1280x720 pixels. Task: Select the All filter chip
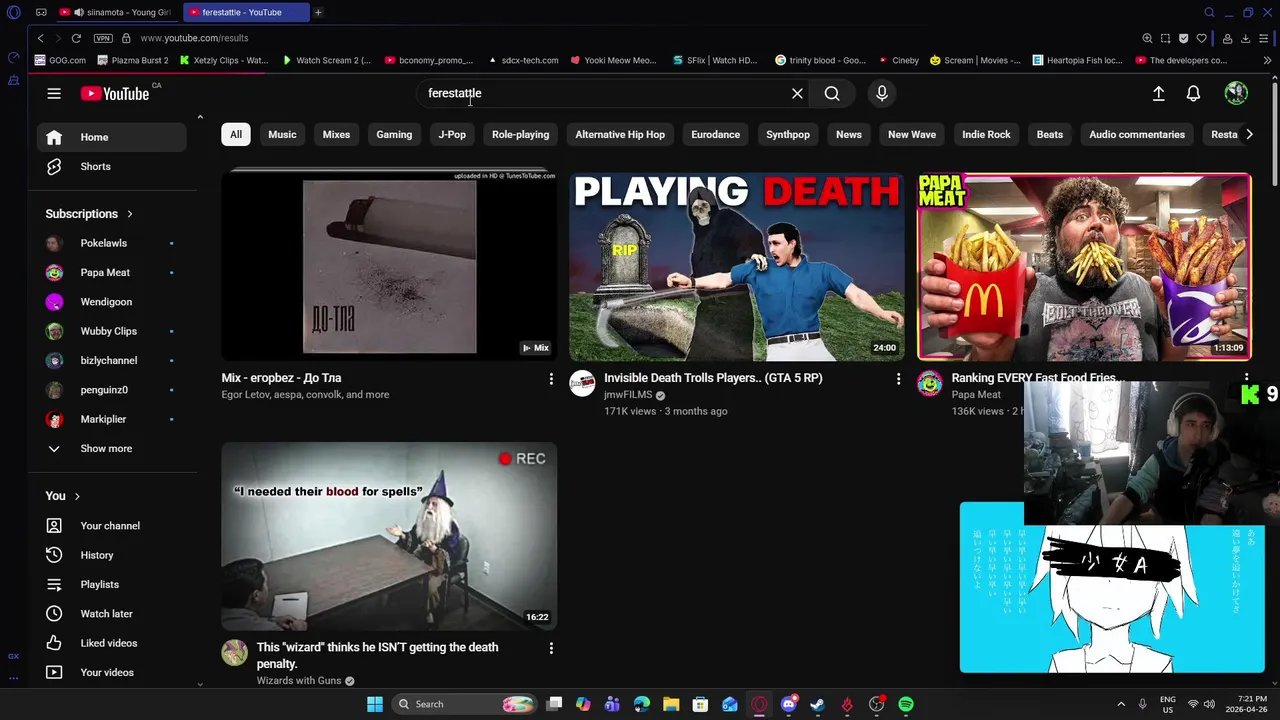236,134
